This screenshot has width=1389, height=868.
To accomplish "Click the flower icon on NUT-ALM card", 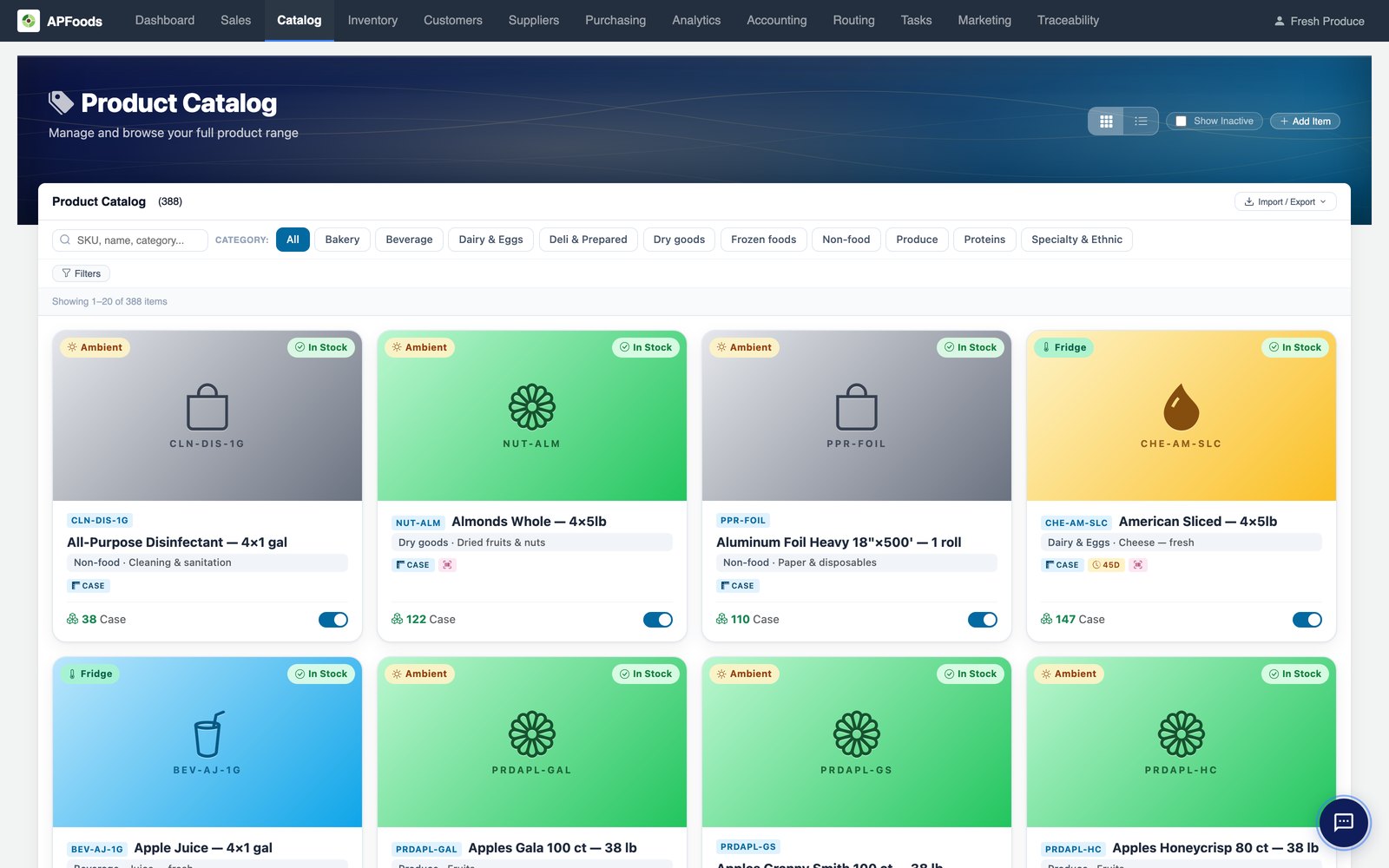I will coord(532,407).
